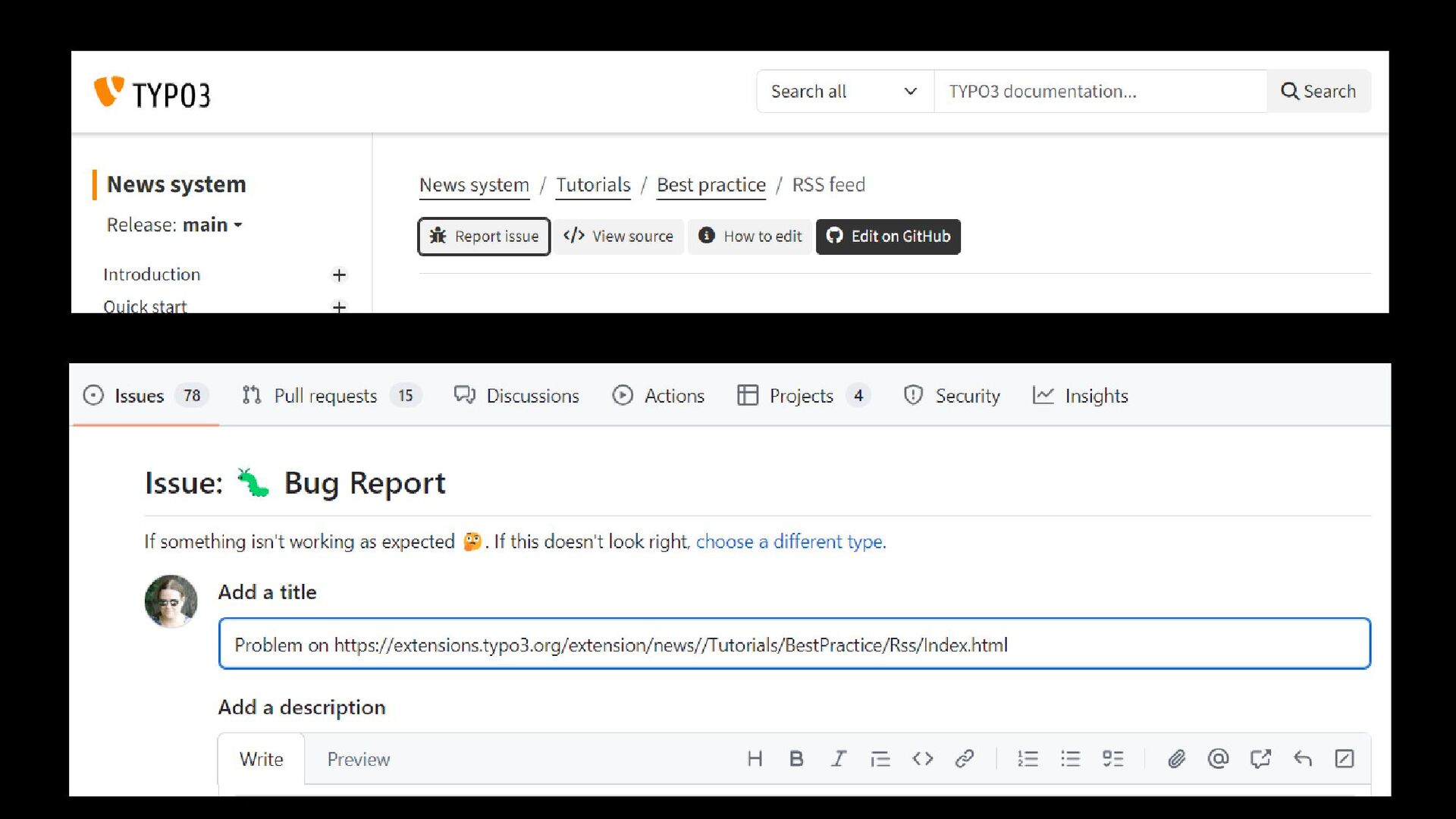Screen dimensions: 1456x819
Task: Click into the issue title field
Action: [x=795, y=644]
